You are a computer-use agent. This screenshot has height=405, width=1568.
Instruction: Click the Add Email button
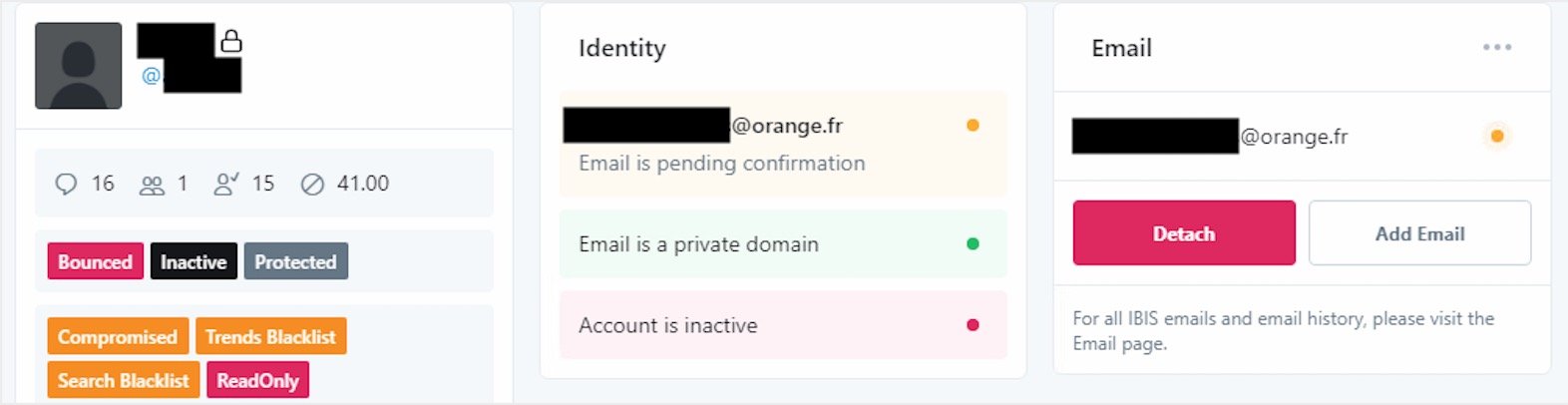tap(1419, 233)
